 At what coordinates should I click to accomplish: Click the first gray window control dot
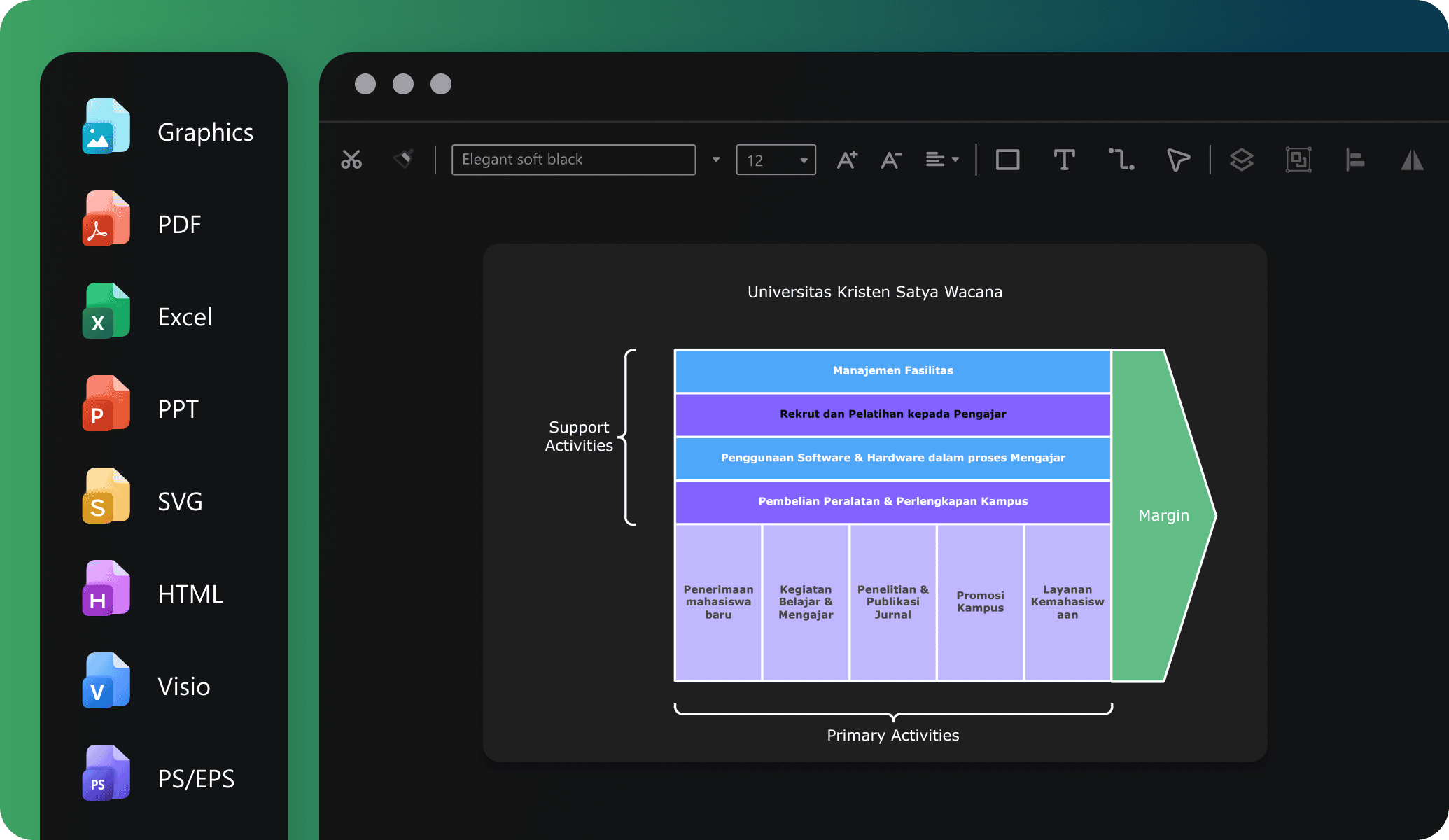coord(365,84)
